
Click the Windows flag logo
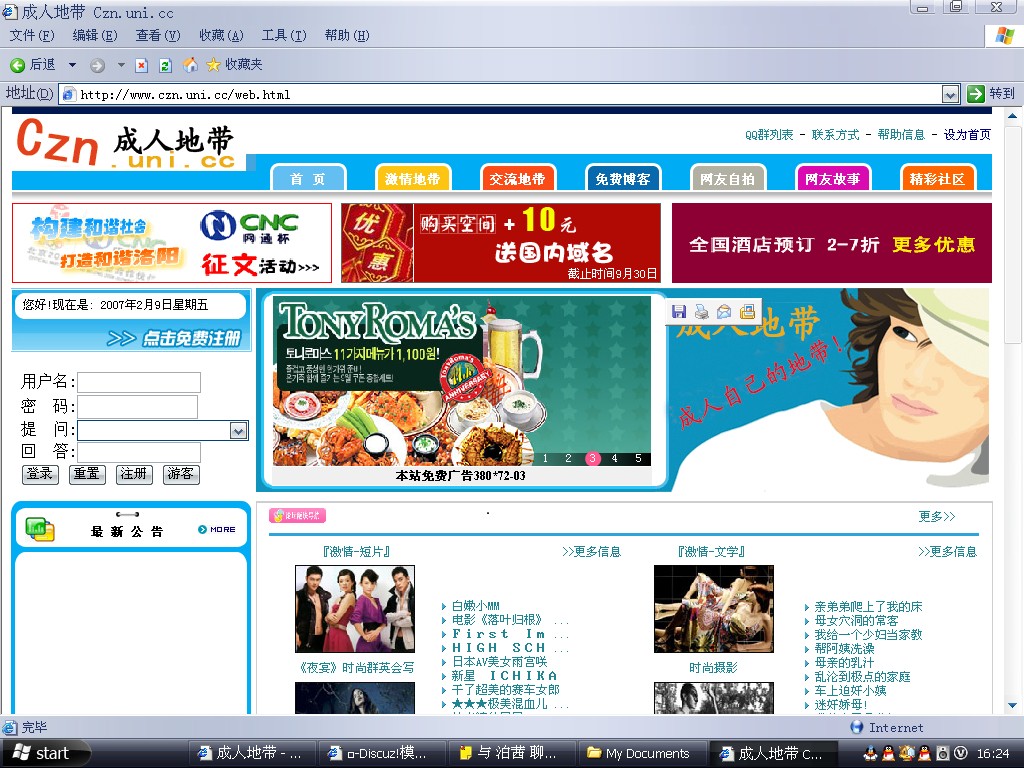click(1005, 35)
